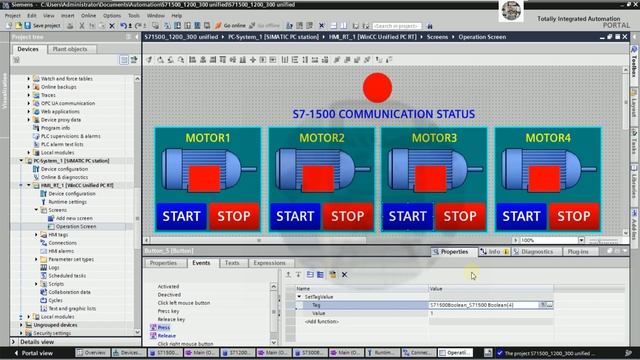Click the Delete X icon in main toolbar

[112, 26]
